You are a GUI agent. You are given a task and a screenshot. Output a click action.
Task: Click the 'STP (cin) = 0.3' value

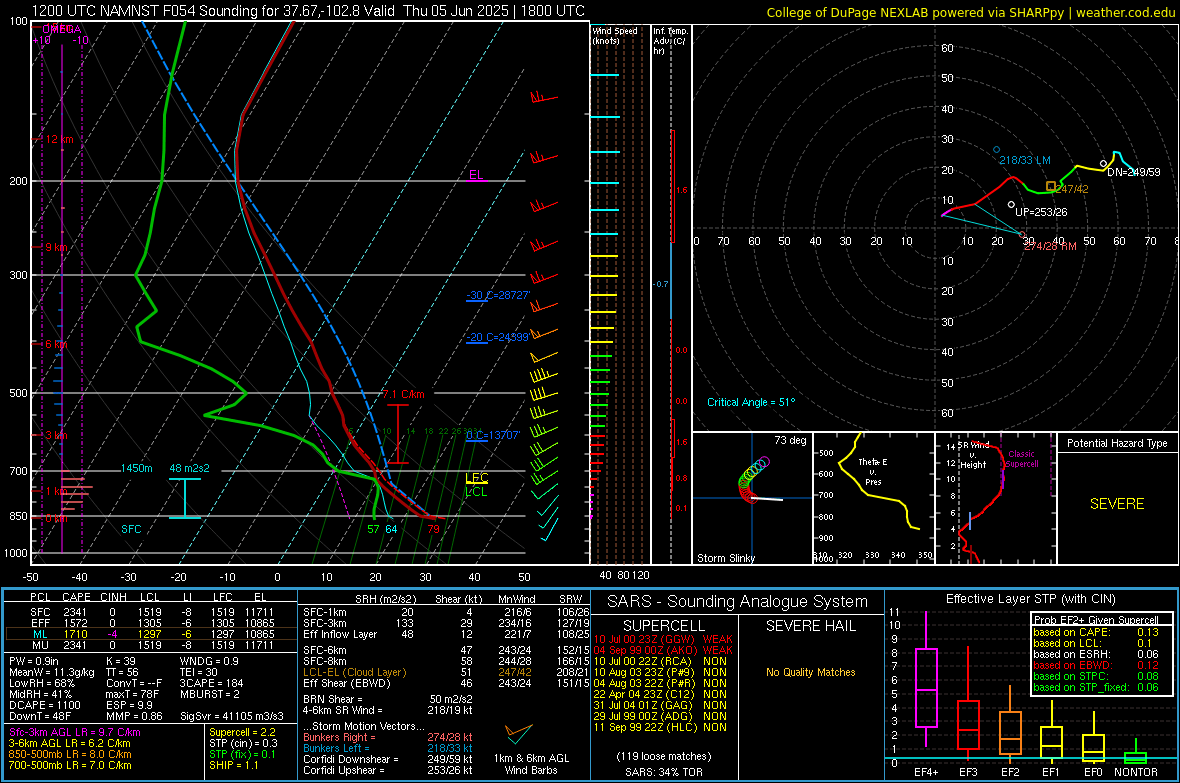pos(243,743)
